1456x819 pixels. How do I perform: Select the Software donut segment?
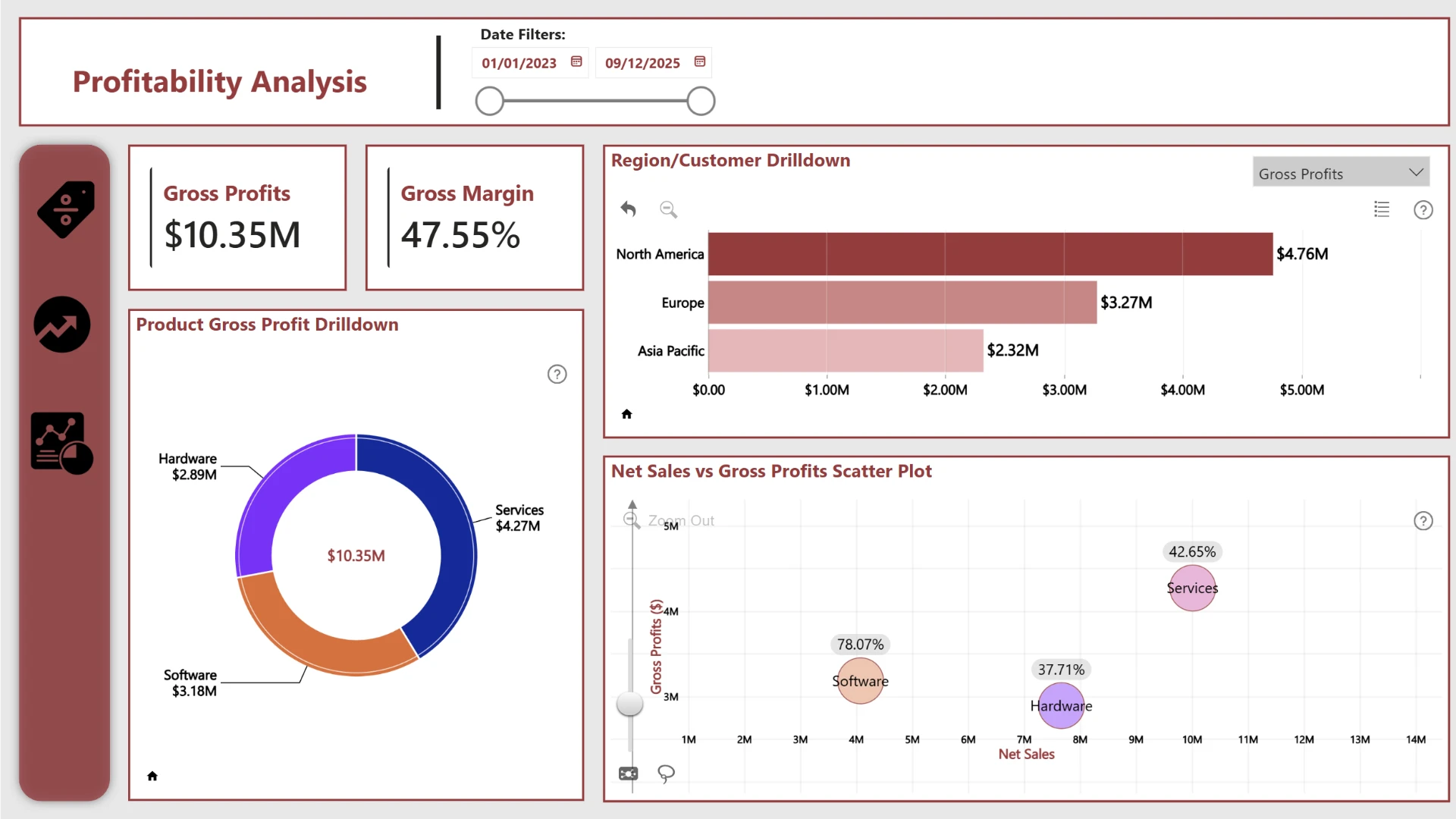(317, 642)
